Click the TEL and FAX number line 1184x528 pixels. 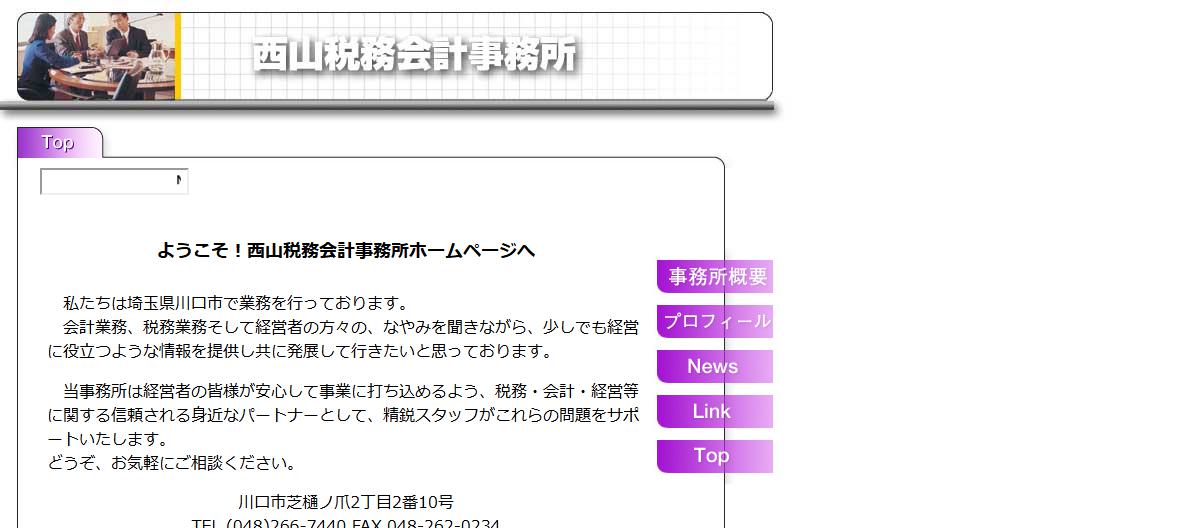(x=346, y=523)
